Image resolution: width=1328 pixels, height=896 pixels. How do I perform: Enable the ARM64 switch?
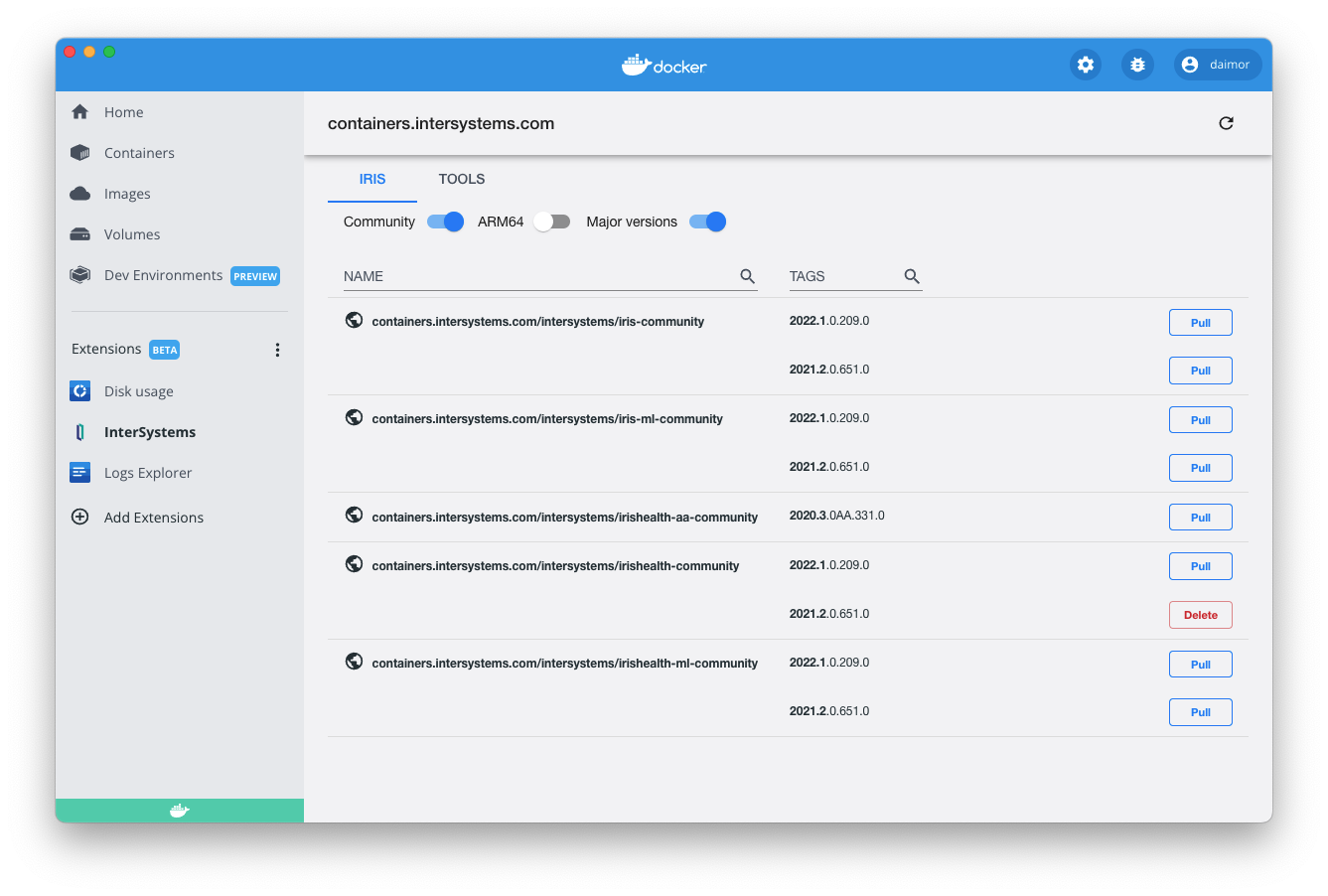pos(551,222)
